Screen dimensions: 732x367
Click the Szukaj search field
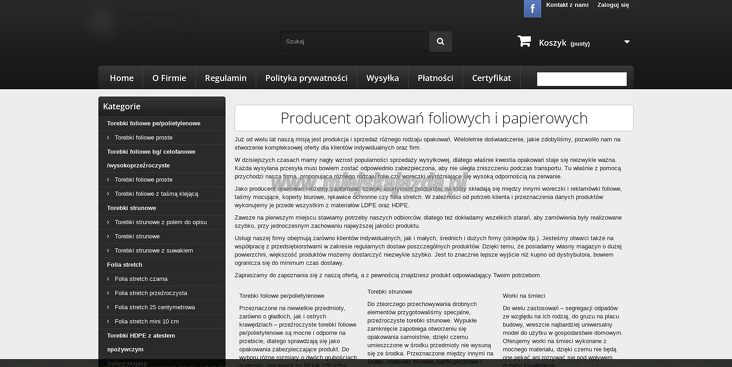click(355, 42)
